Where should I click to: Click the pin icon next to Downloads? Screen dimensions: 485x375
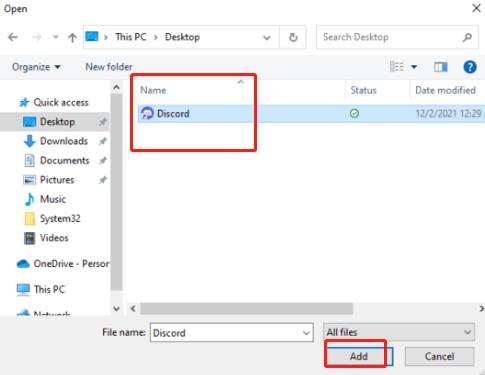(103, 141)
